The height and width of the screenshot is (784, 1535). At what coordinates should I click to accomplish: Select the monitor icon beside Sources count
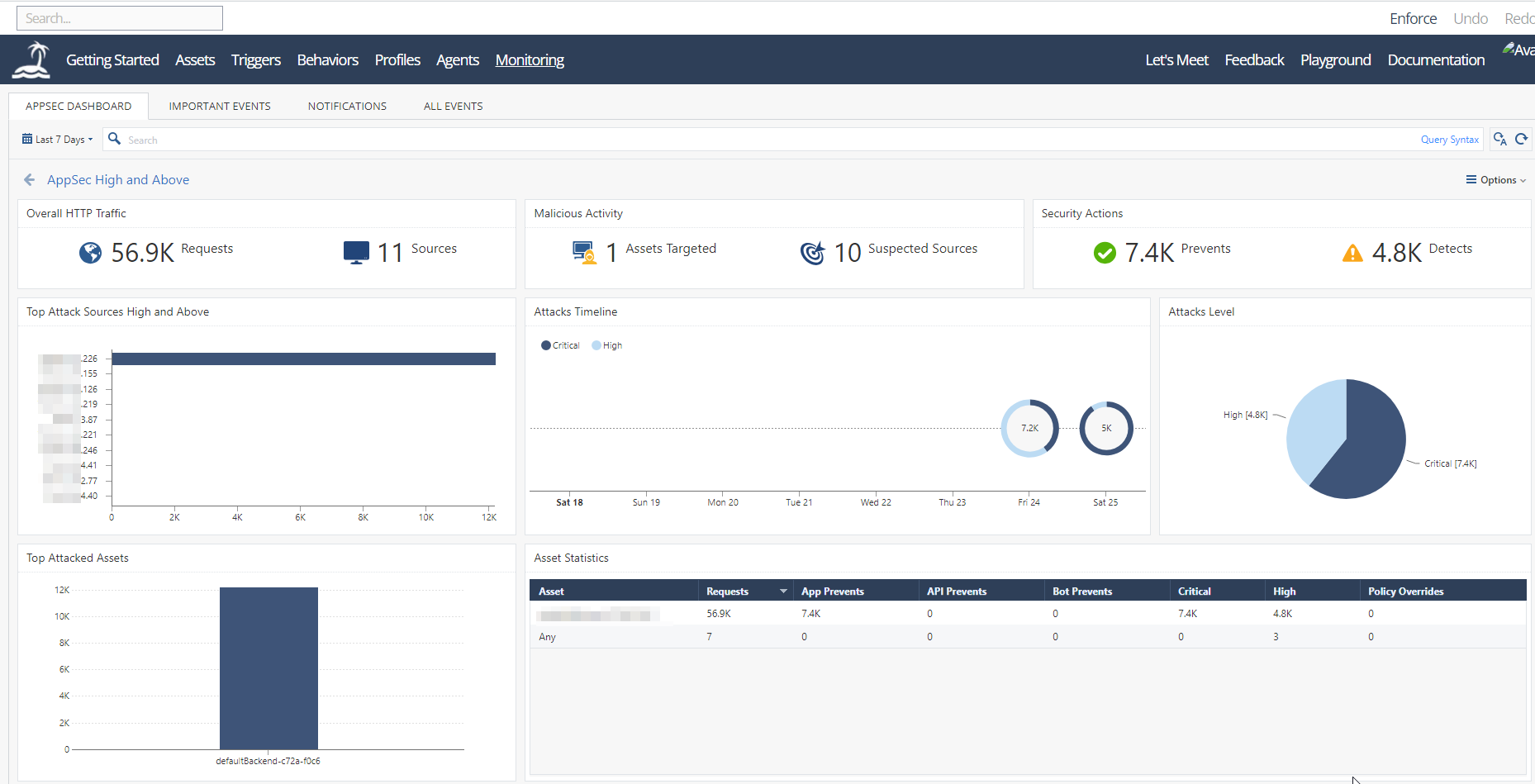[x=355, y=252]
